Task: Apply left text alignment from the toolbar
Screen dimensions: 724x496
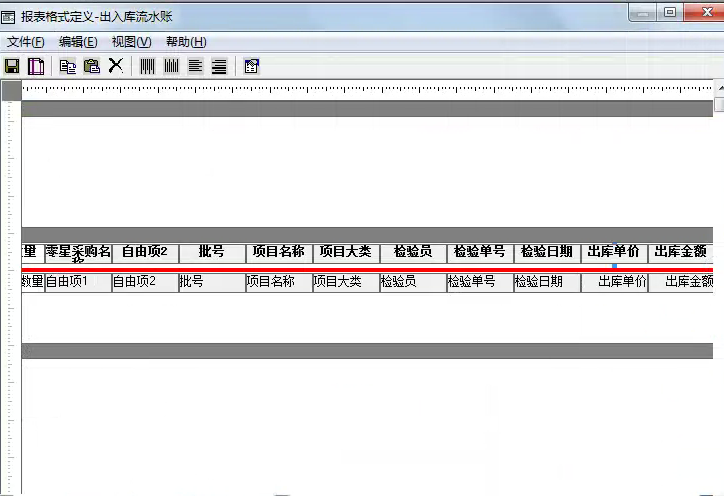Action: (x=195, y=66)
